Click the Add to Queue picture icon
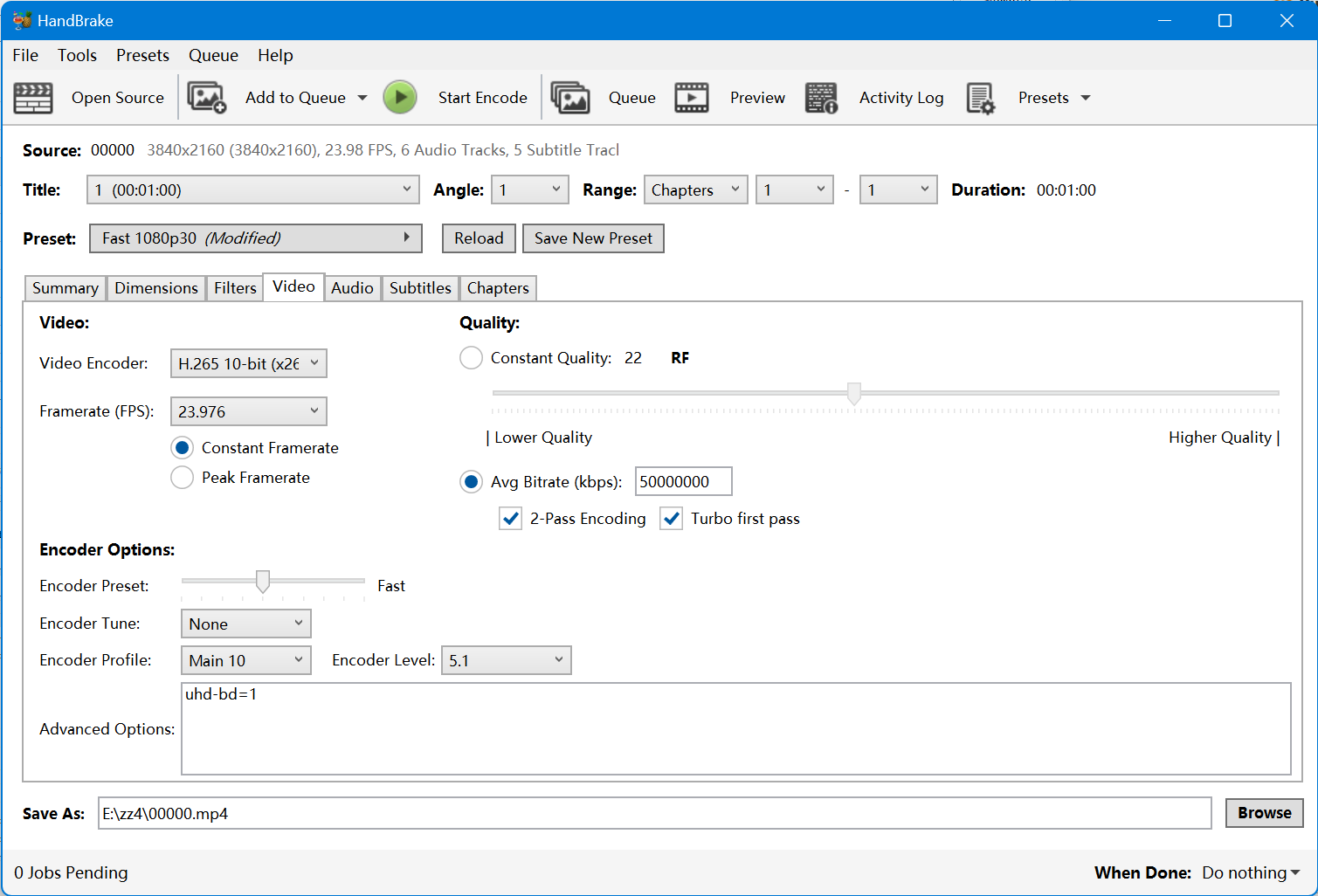Screen dimensions: 1318x896 [207, 98]
